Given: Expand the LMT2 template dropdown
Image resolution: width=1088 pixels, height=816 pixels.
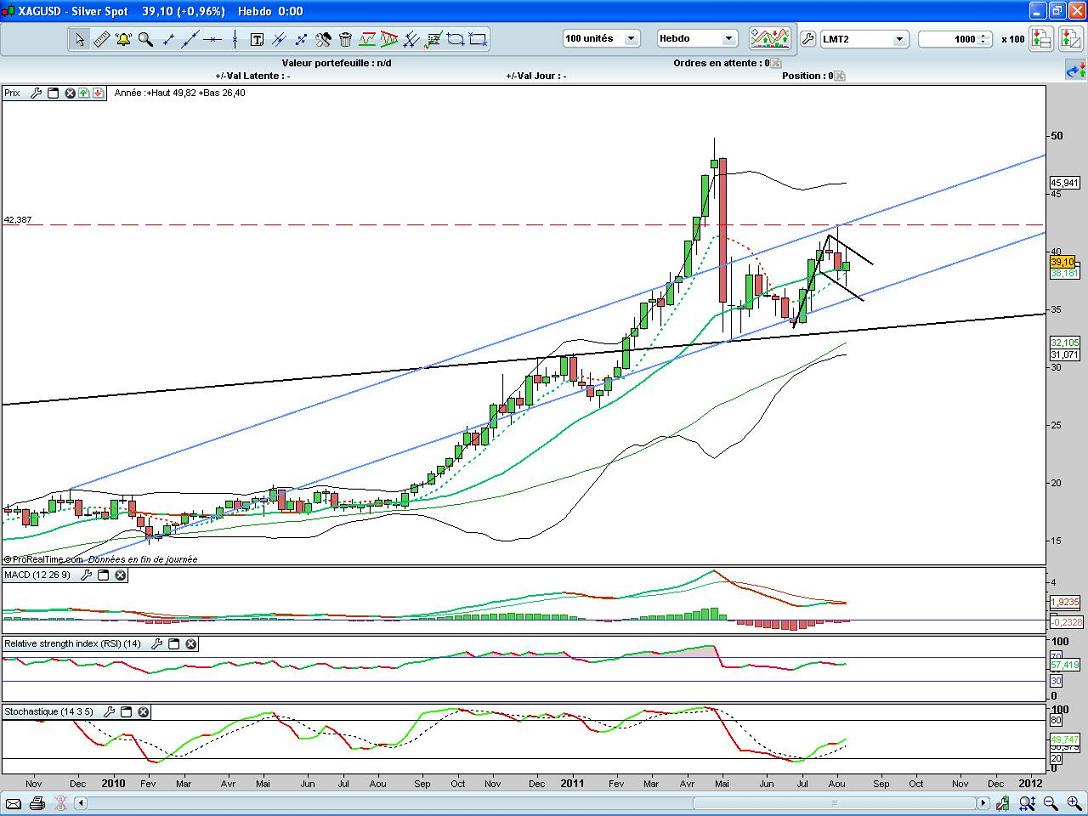Looking at the screenshot, I should pyautogui.click(x=898, y=39).
